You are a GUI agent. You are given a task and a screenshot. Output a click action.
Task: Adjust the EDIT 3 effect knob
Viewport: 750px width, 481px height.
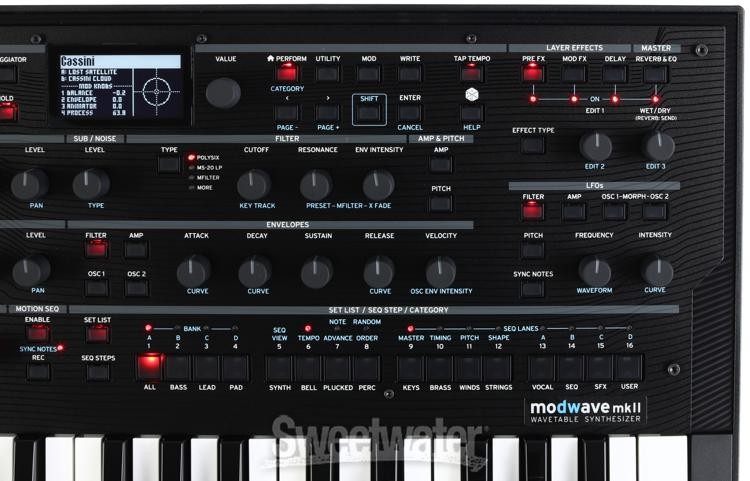tap(659, 146)
